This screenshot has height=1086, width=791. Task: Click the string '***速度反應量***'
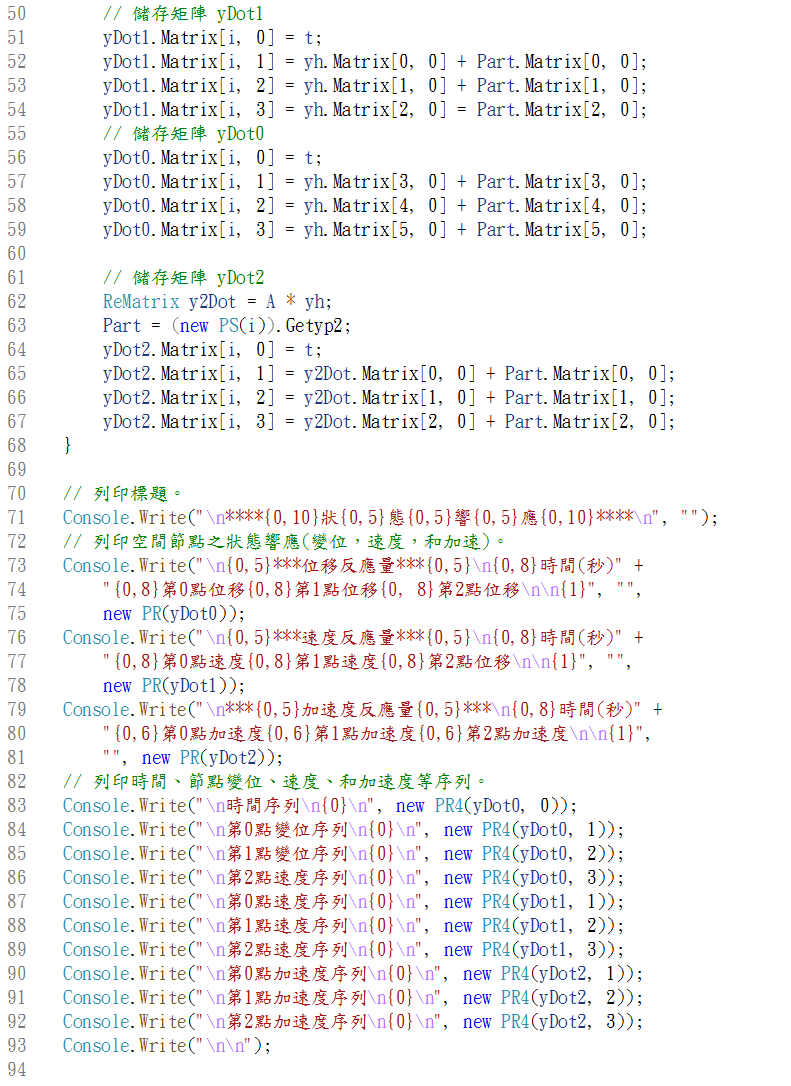click(349, 638)
